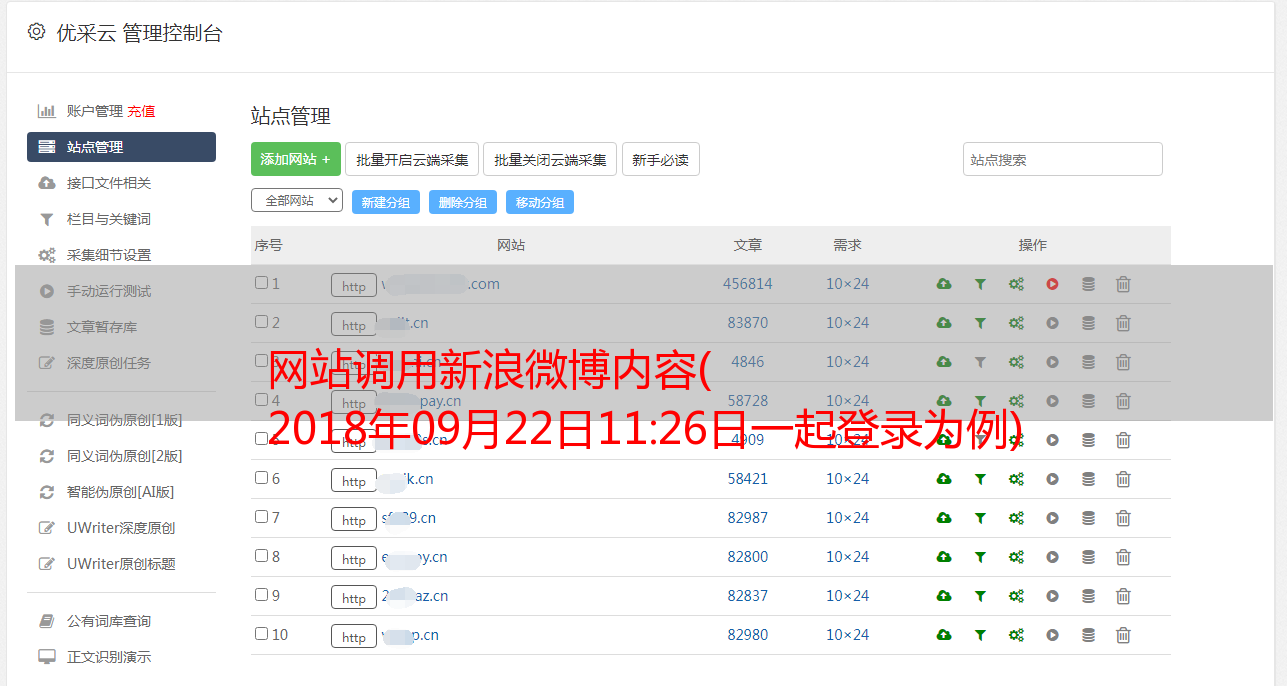Open 同义词伪原创[2版] sidebar item
The height and width of the screenshot is (686, 1287).
pyautogui.click(x=125, y=456)
